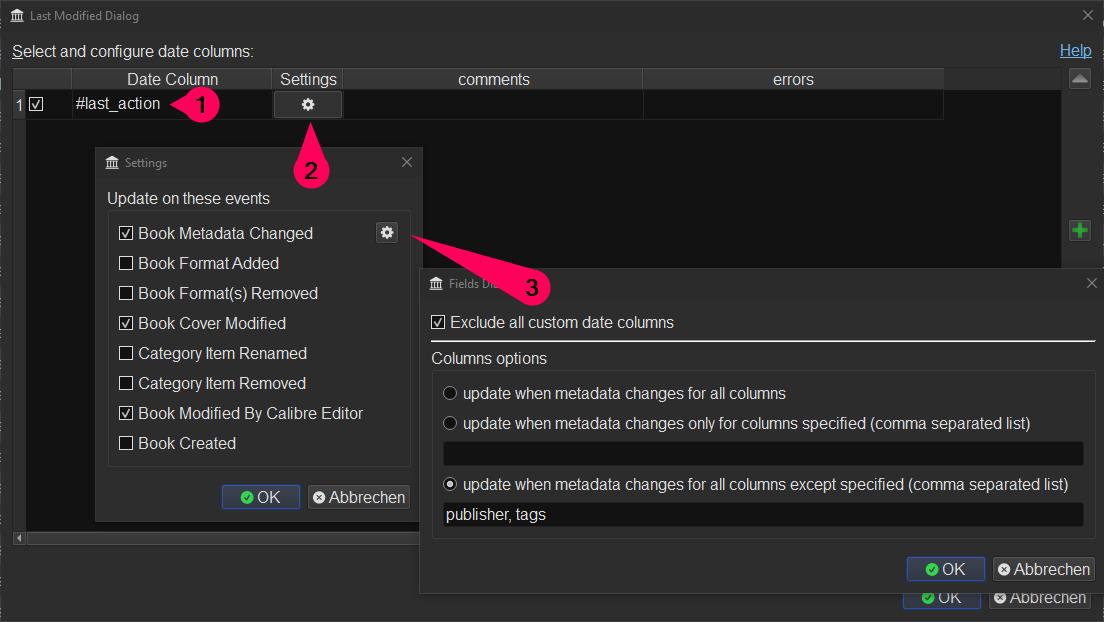Image resolution: width=1104 pixels, height=622 pixels.
Task: Click Abbrechen in Settings dialog
Action: pyautogui.click(x=359, y=497)
